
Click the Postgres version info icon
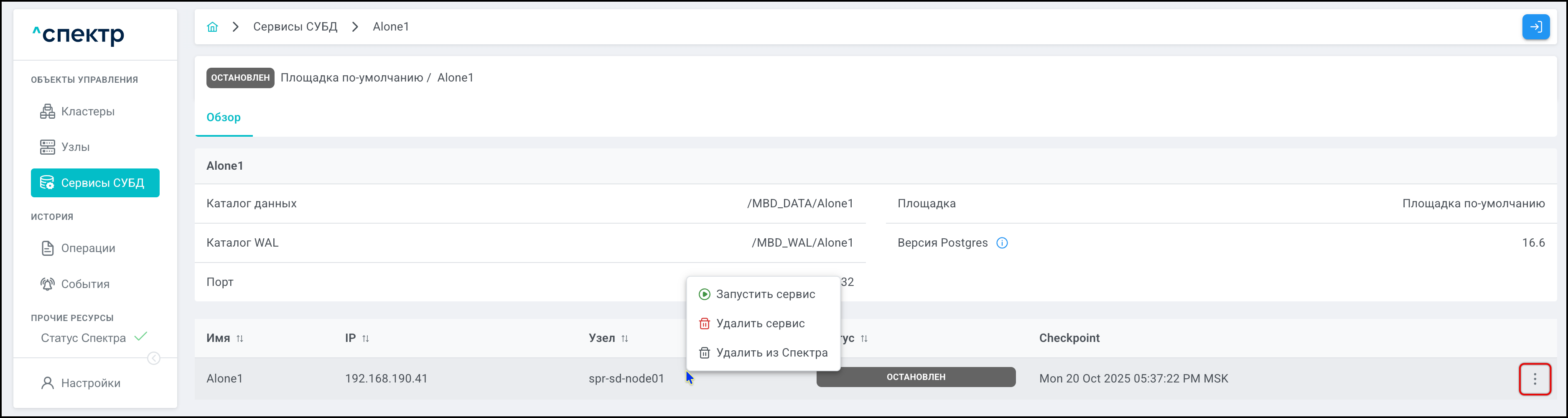click(x=1001, y=243)
